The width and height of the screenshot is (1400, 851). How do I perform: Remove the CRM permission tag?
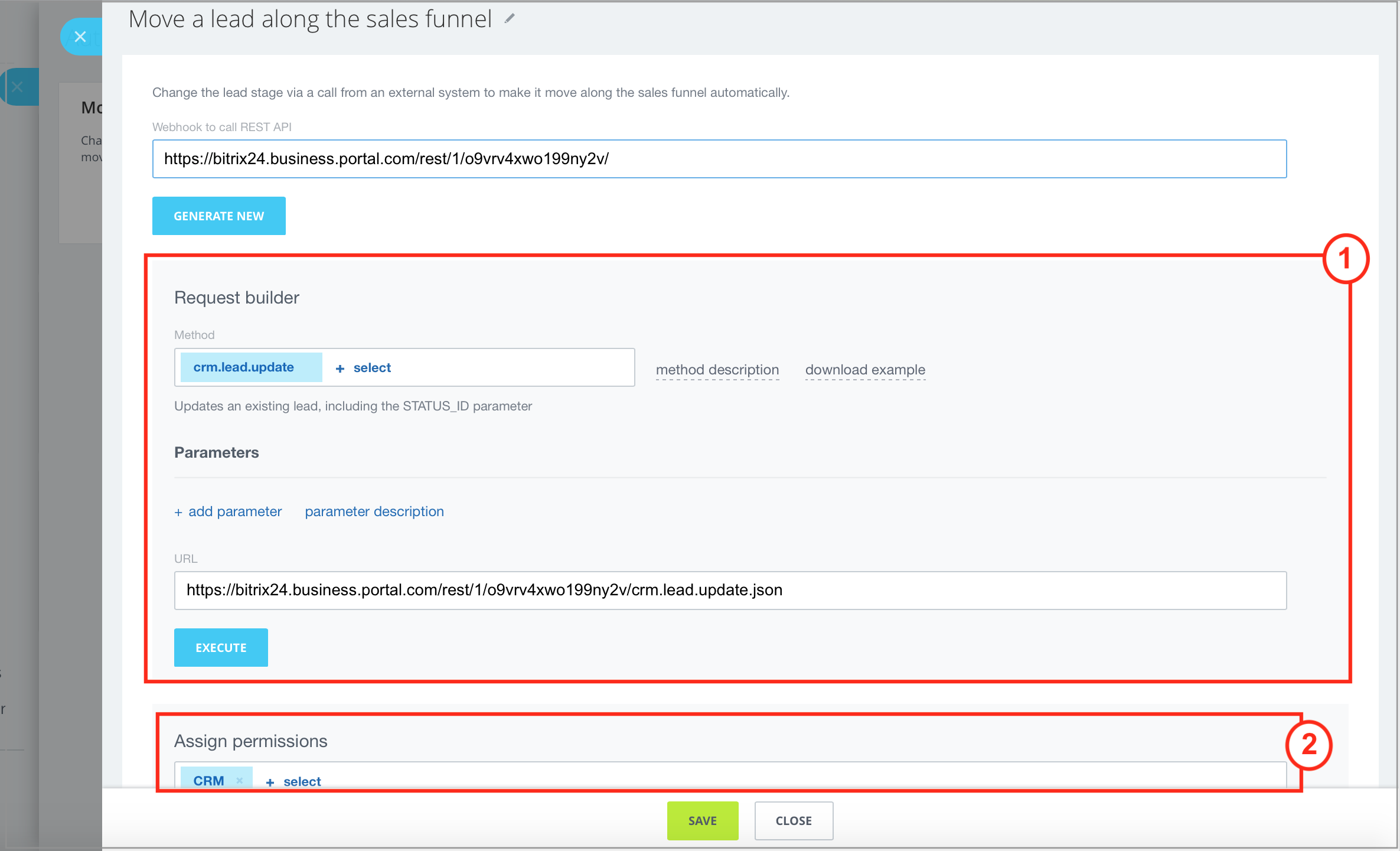240,781
